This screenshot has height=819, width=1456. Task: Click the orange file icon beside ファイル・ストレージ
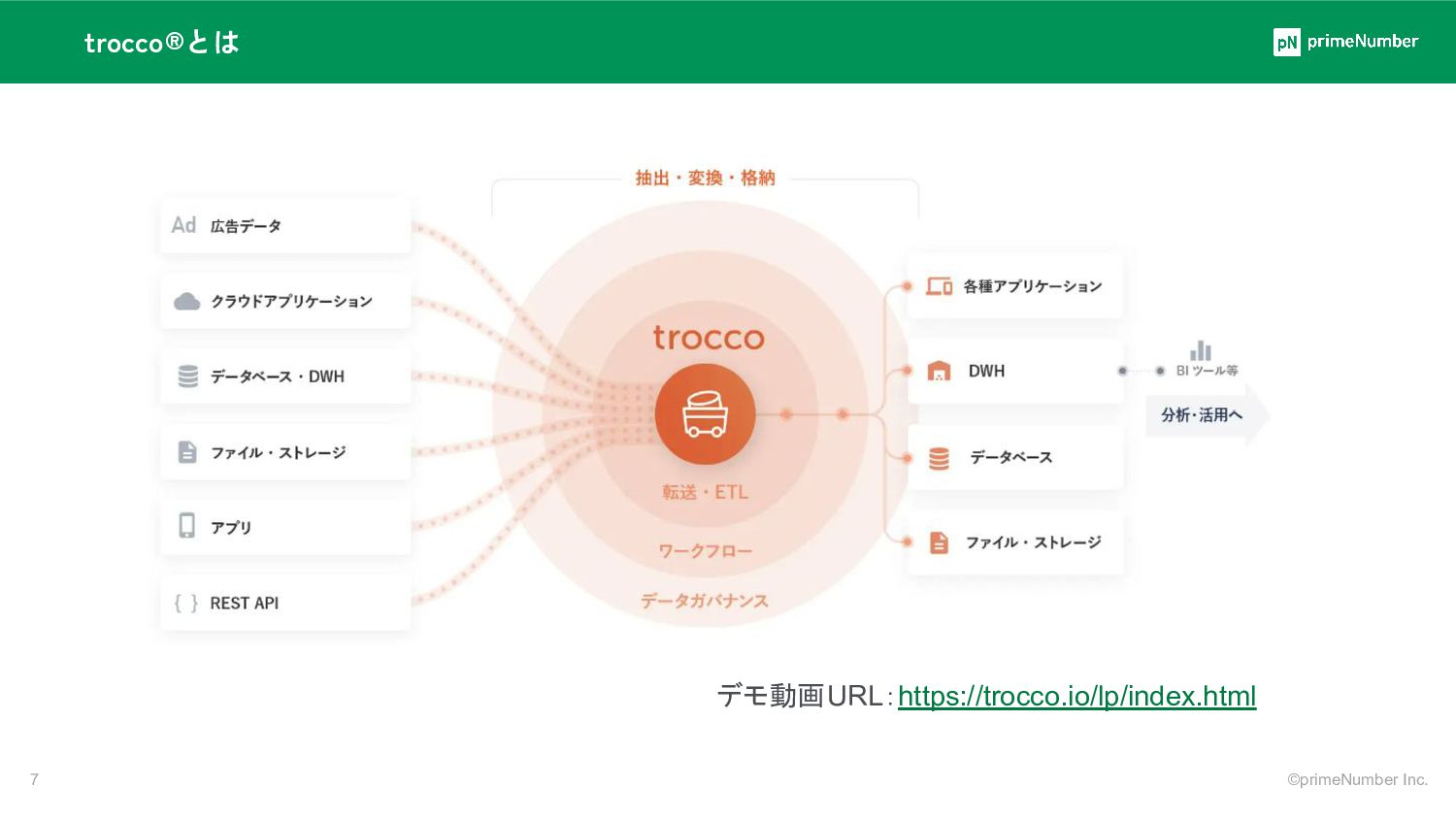tap(939, 542)
